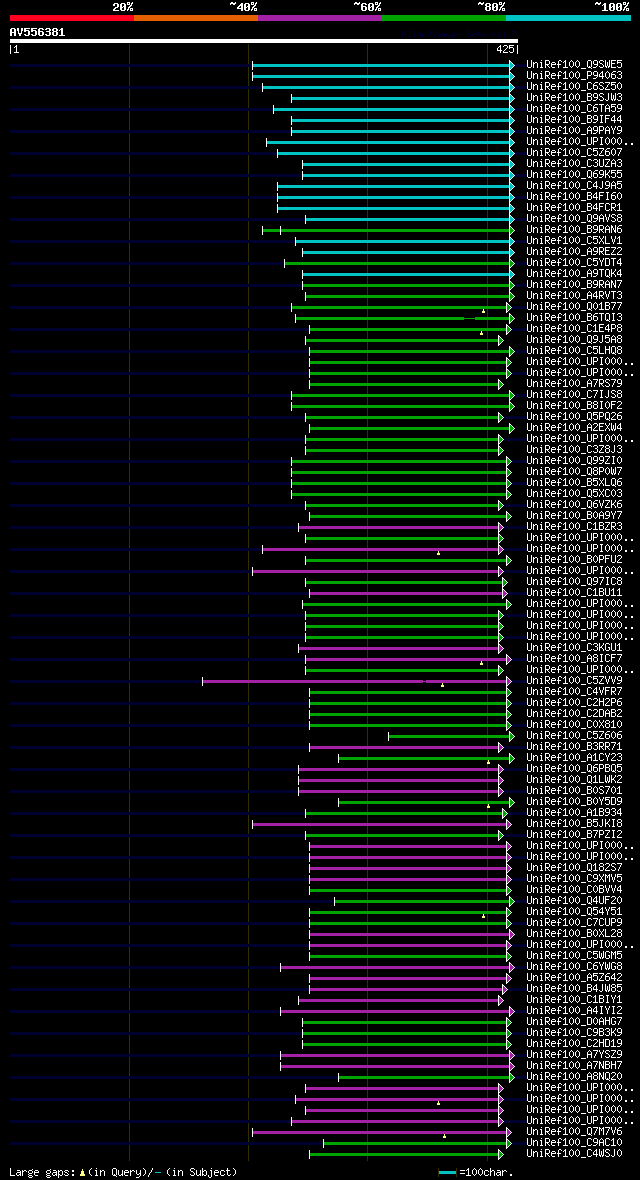The height and width of the screenshot is (1180, 640).
Task: Click hit name UniRef100_A7YSZ9
Action: point(574,1054)
